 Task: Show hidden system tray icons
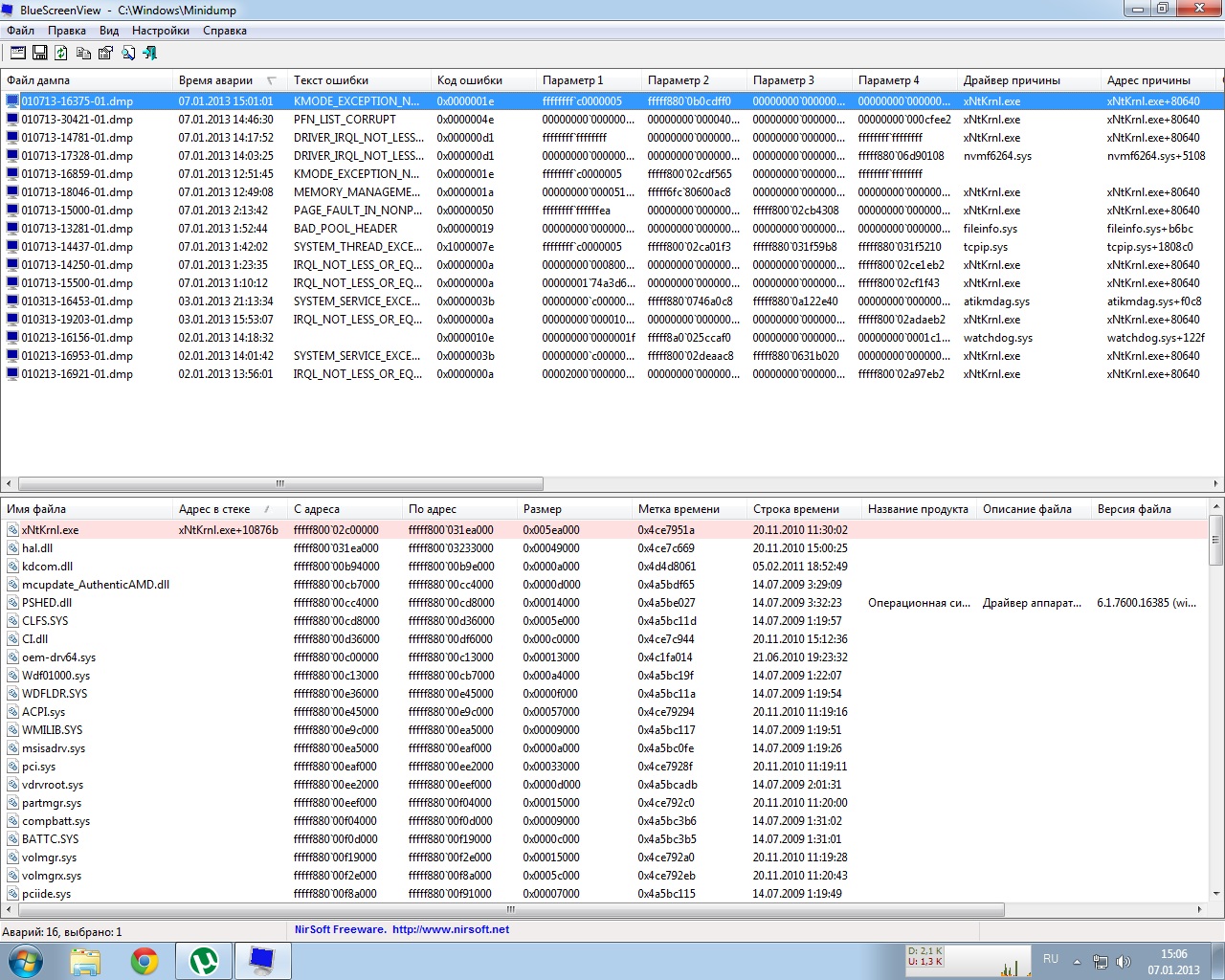[x=1077, y=961]
